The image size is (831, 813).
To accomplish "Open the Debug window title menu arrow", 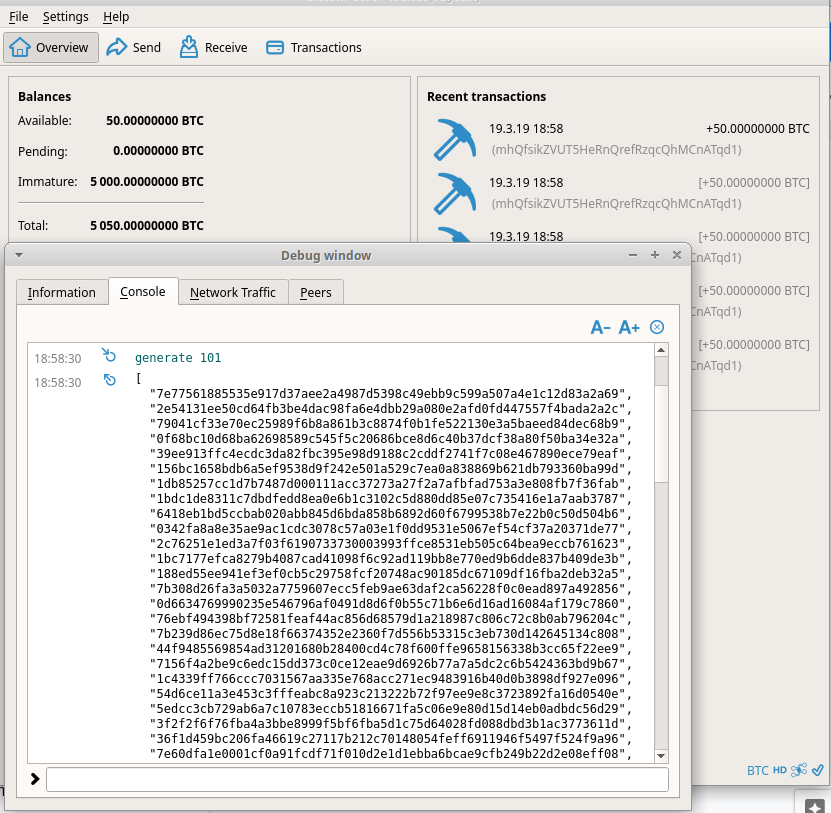I will (x=19, y=255).
